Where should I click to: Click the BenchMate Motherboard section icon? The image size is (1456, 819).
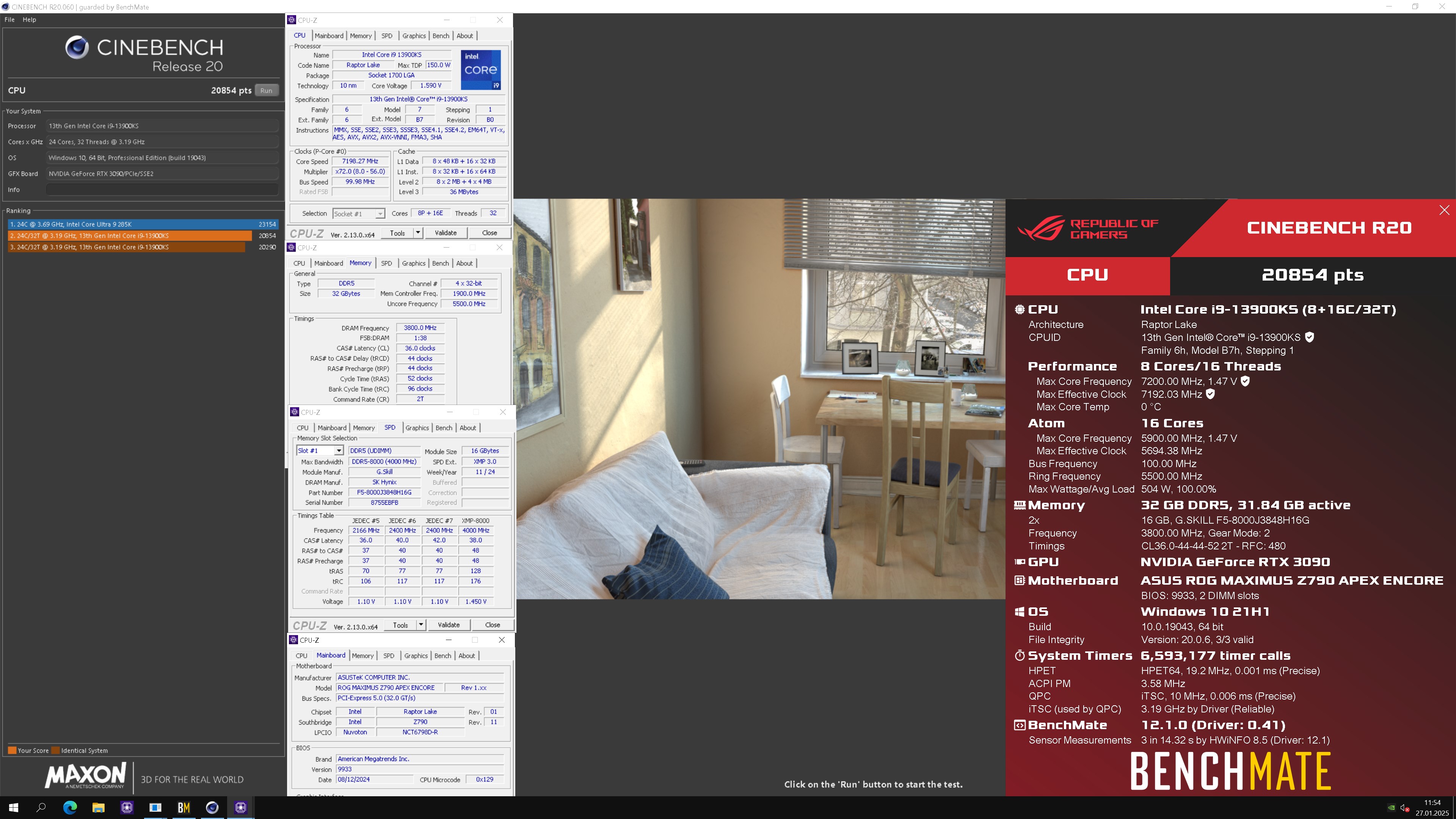coord(1019,581)
